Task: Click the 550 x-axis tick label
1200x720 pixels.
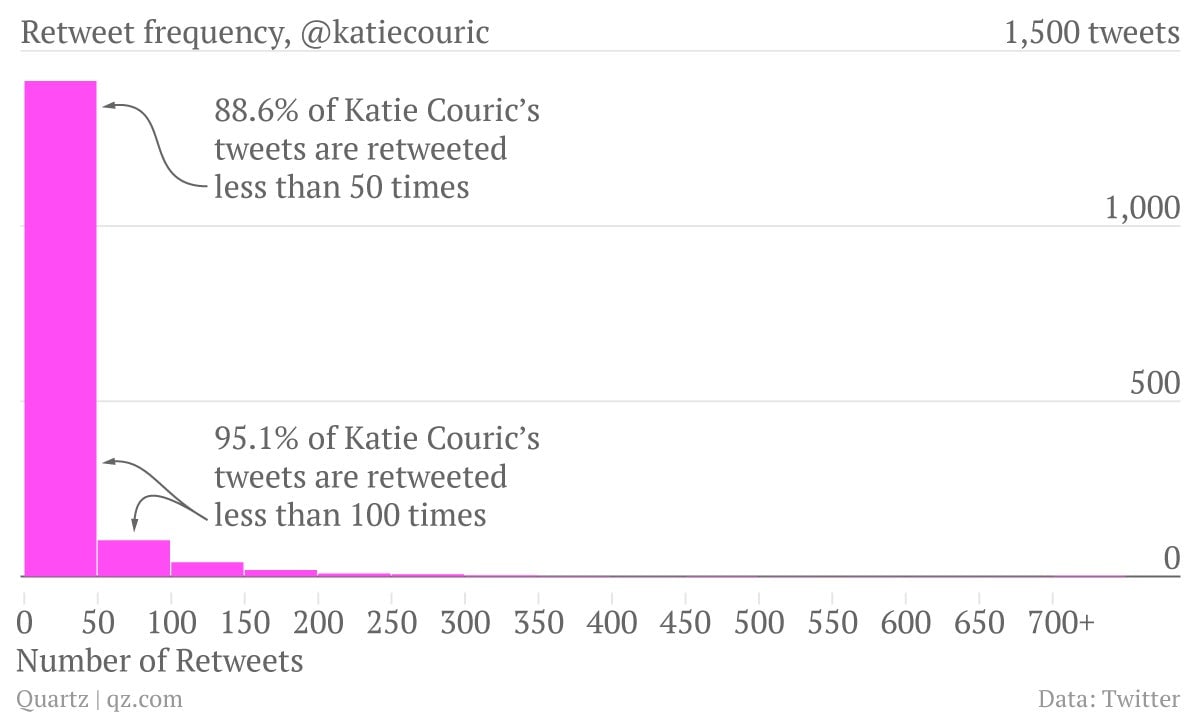Action: click(x=833, y=622)
